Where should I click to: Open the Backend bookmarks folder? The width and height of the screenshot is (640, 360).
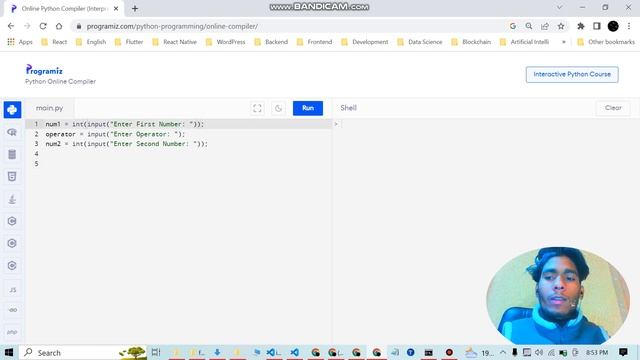[x=271, y=42]
